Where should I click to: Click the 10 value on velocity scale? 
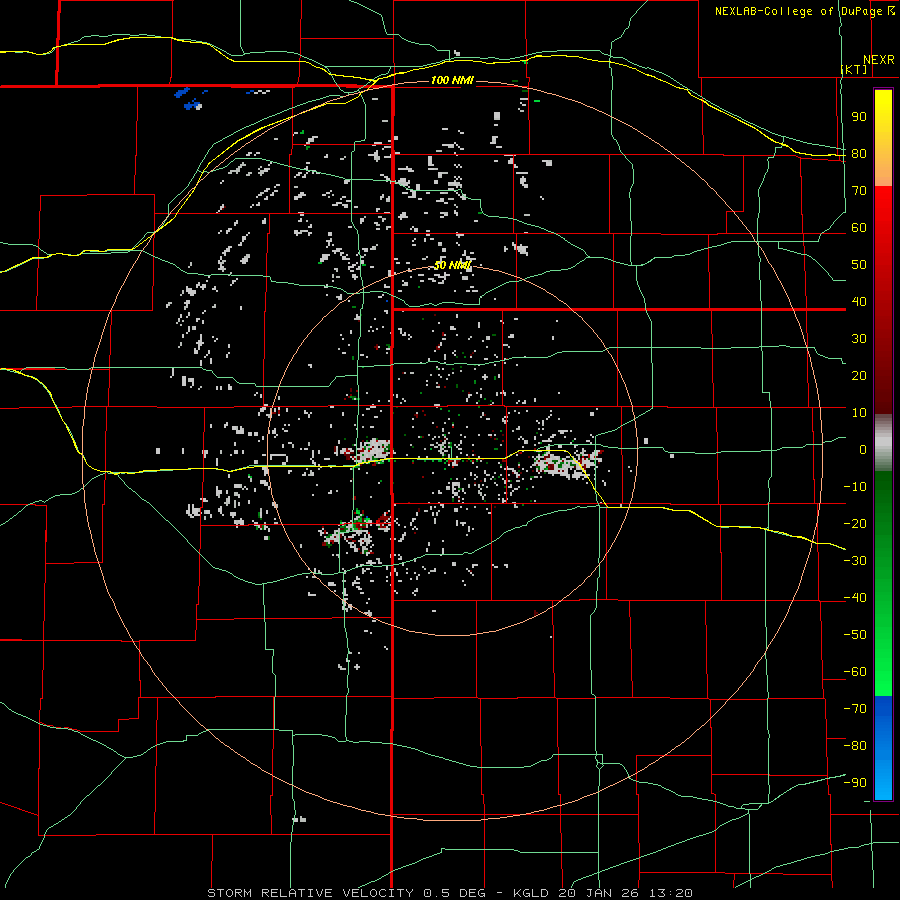(x=859, y=413)
